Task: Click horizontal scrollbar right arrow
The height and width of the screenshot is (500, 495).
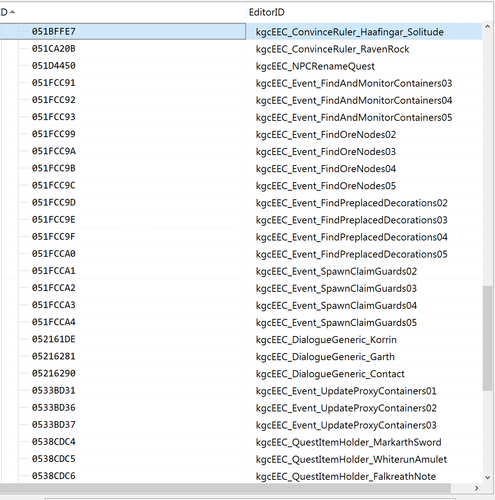Action: point(477,488)
